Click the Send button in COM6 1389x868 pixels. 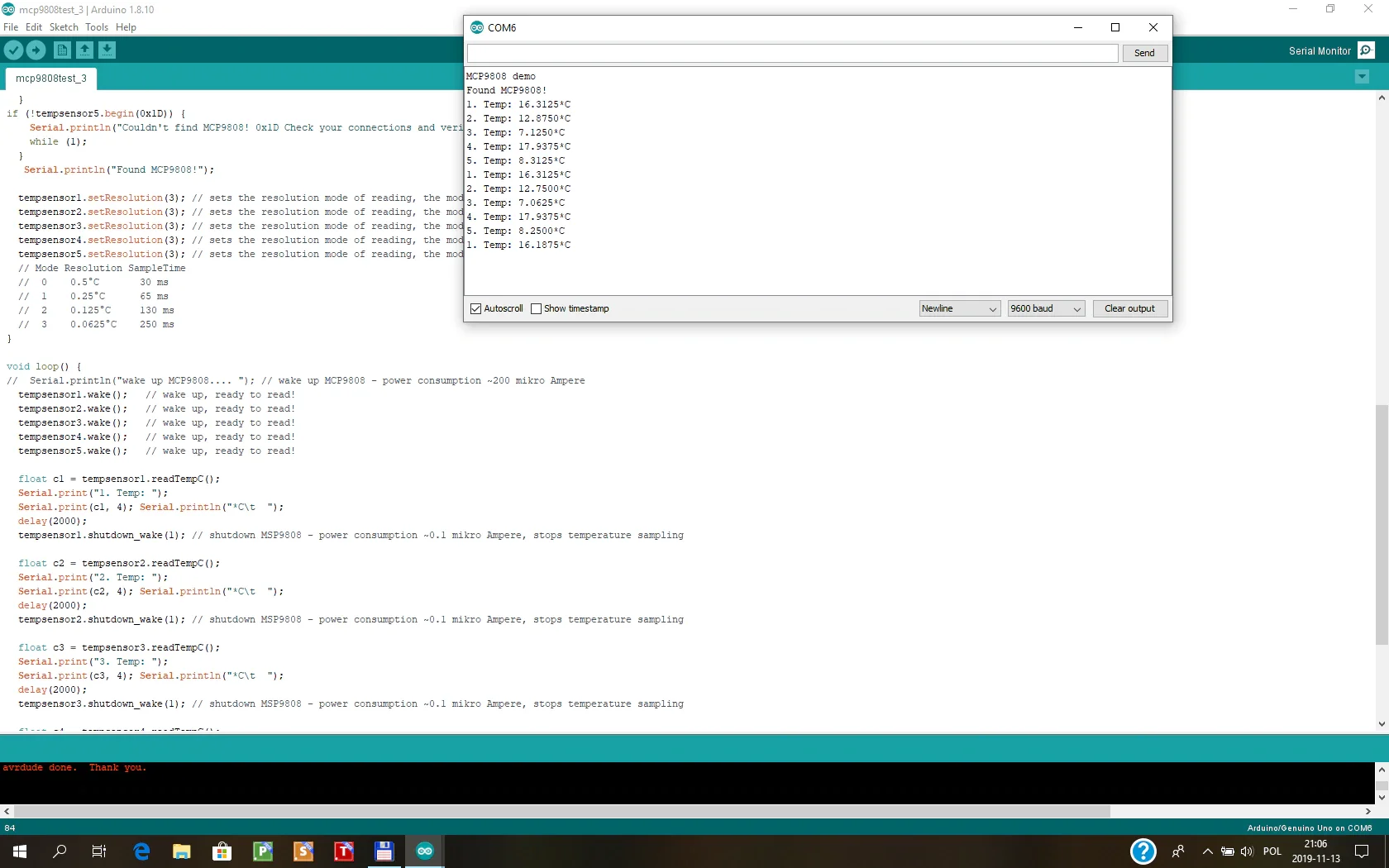1144,53
